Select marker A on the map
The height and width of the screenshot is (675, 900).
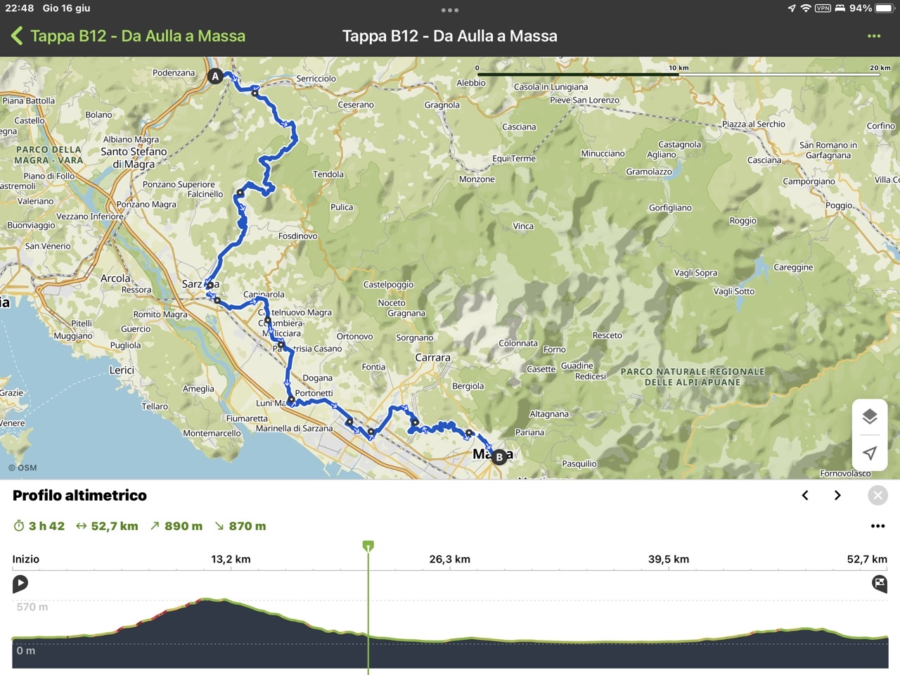pyautogui.click(x=215, y=75)
